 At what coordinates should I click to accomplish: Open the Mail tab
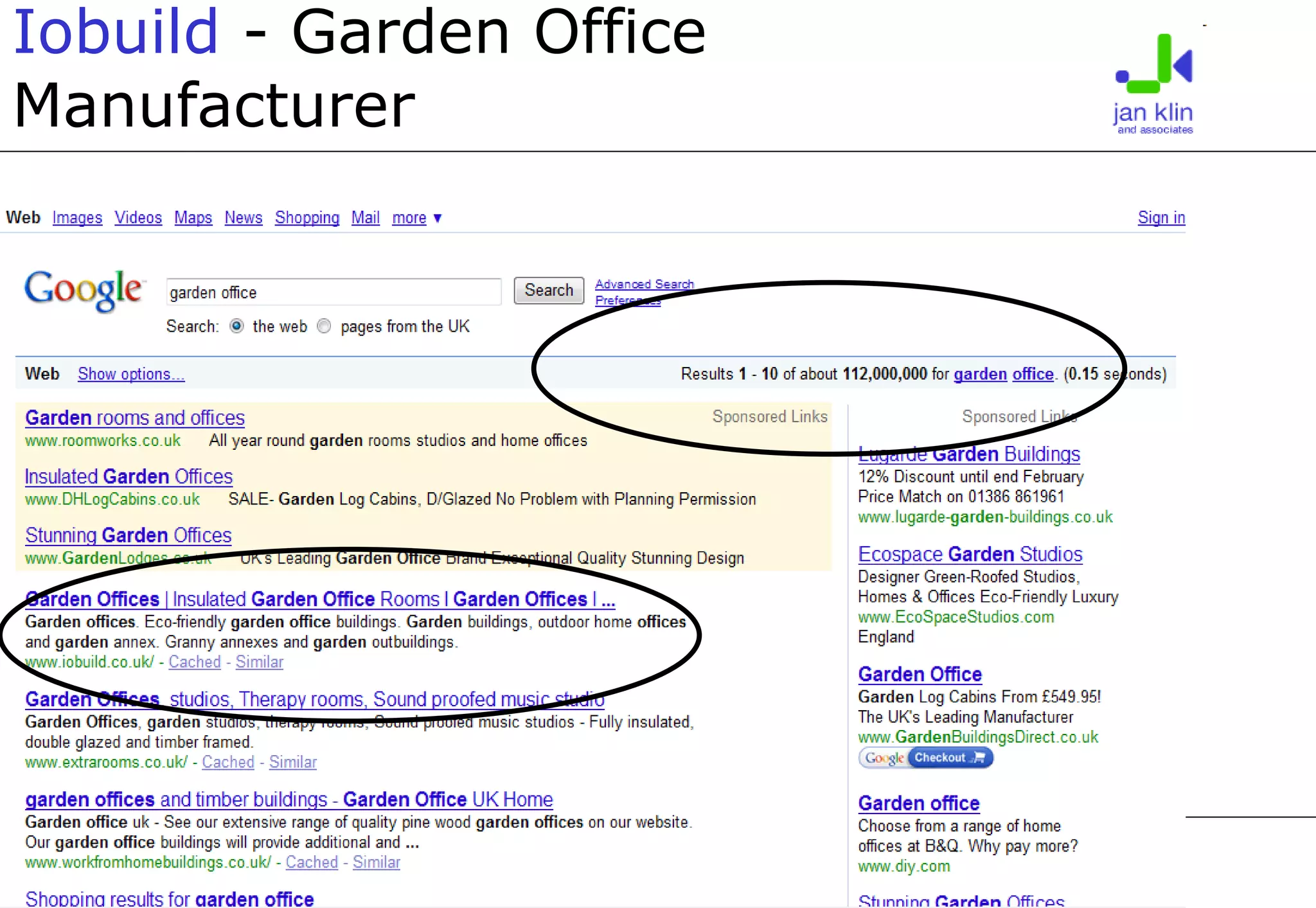[x=366, y=218]
